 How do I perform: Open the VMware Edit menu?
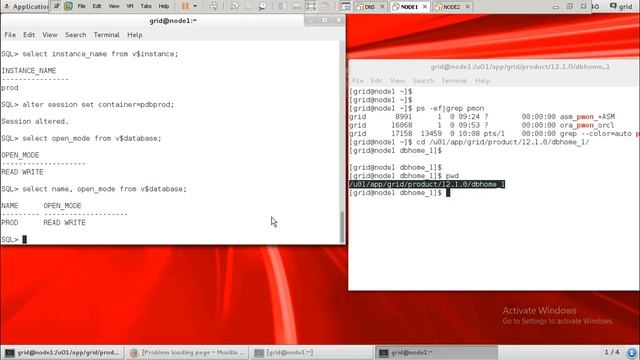click(x=97, y=6)
